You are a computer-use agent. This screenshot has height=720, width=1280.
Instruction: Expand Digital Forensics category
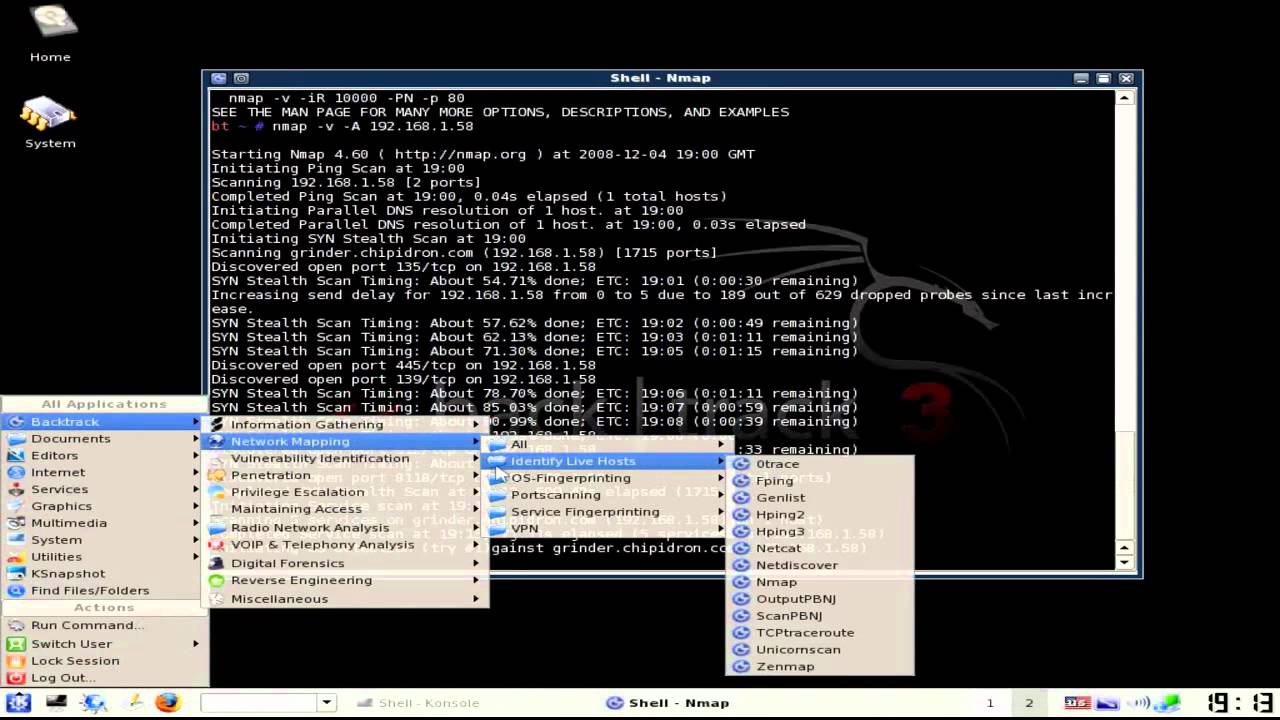[x=345, y=563]
